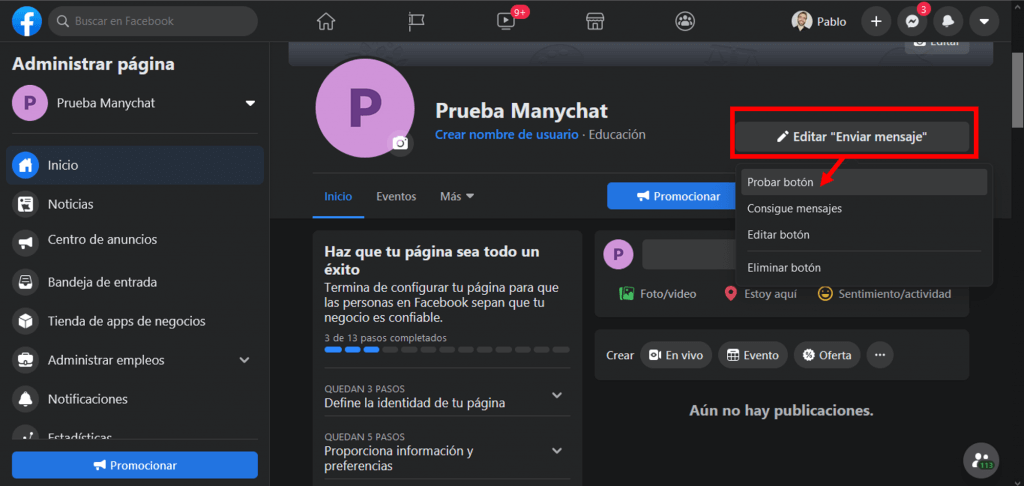The width and height of the screenshot is (1024, 486).
Task: Select Probar botón from the dropdown menu
Action: (x=863, y=182)
